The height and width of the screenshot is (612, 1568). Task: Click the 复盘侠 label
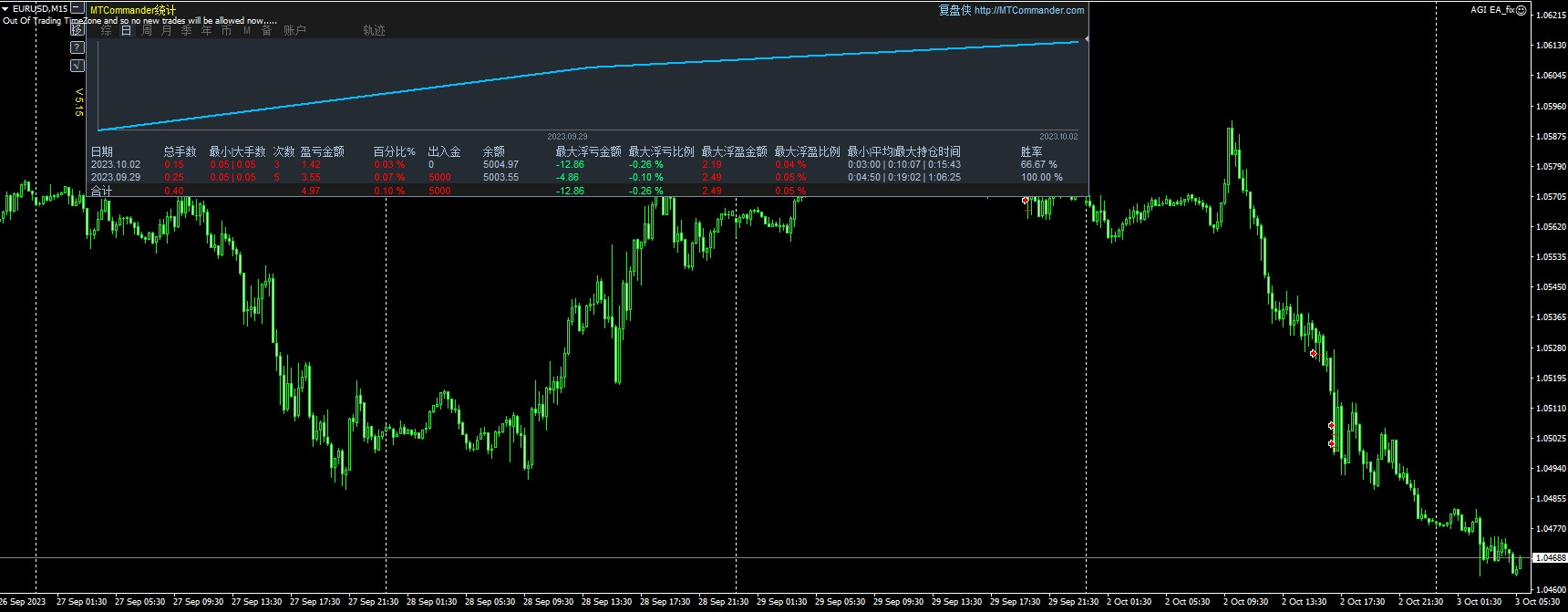954,10
